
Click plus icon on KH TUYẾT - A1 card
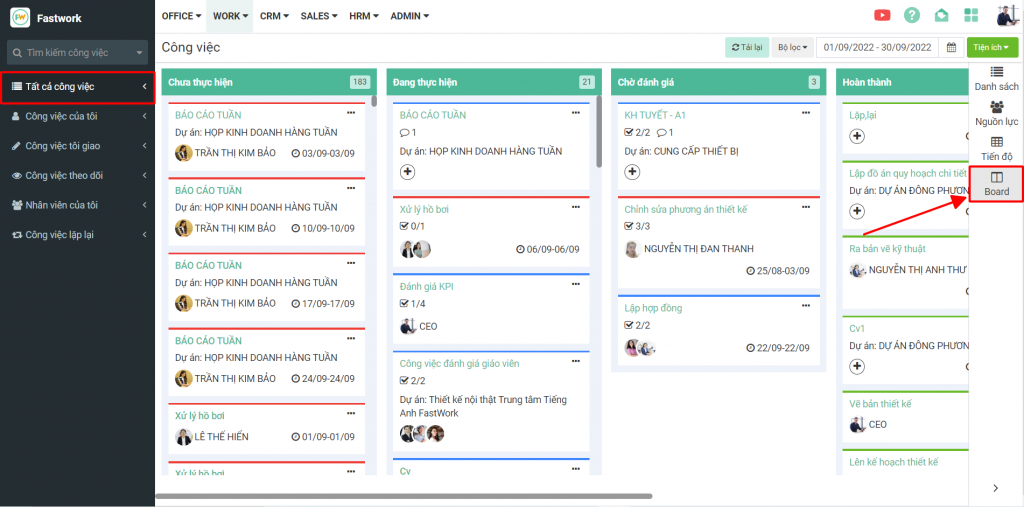632,172
